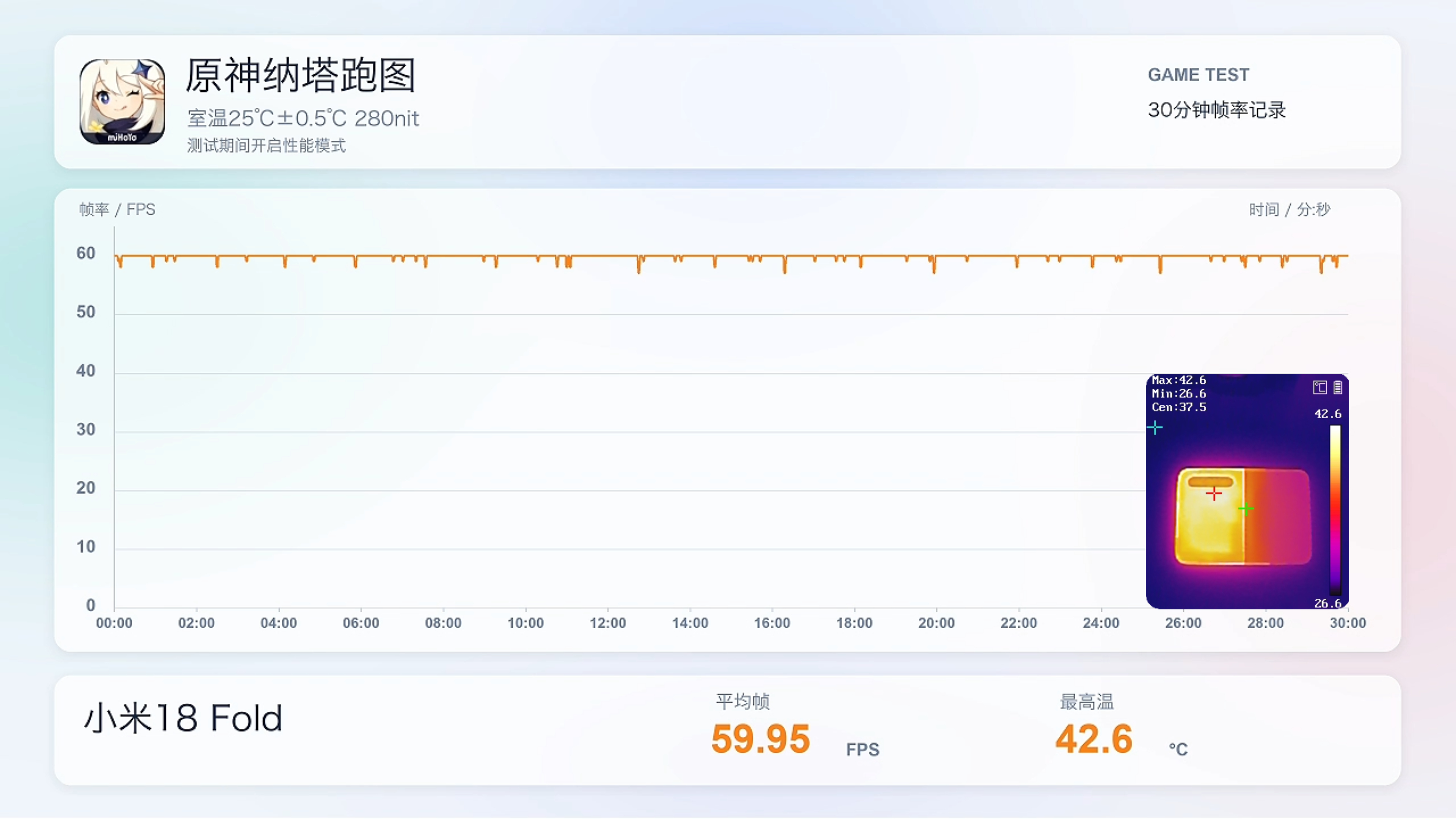Click the 42.6 maximum temperature value
Image resolution: width=1456 pixels, height=819 pixels.
click(x=1094, y=739)
